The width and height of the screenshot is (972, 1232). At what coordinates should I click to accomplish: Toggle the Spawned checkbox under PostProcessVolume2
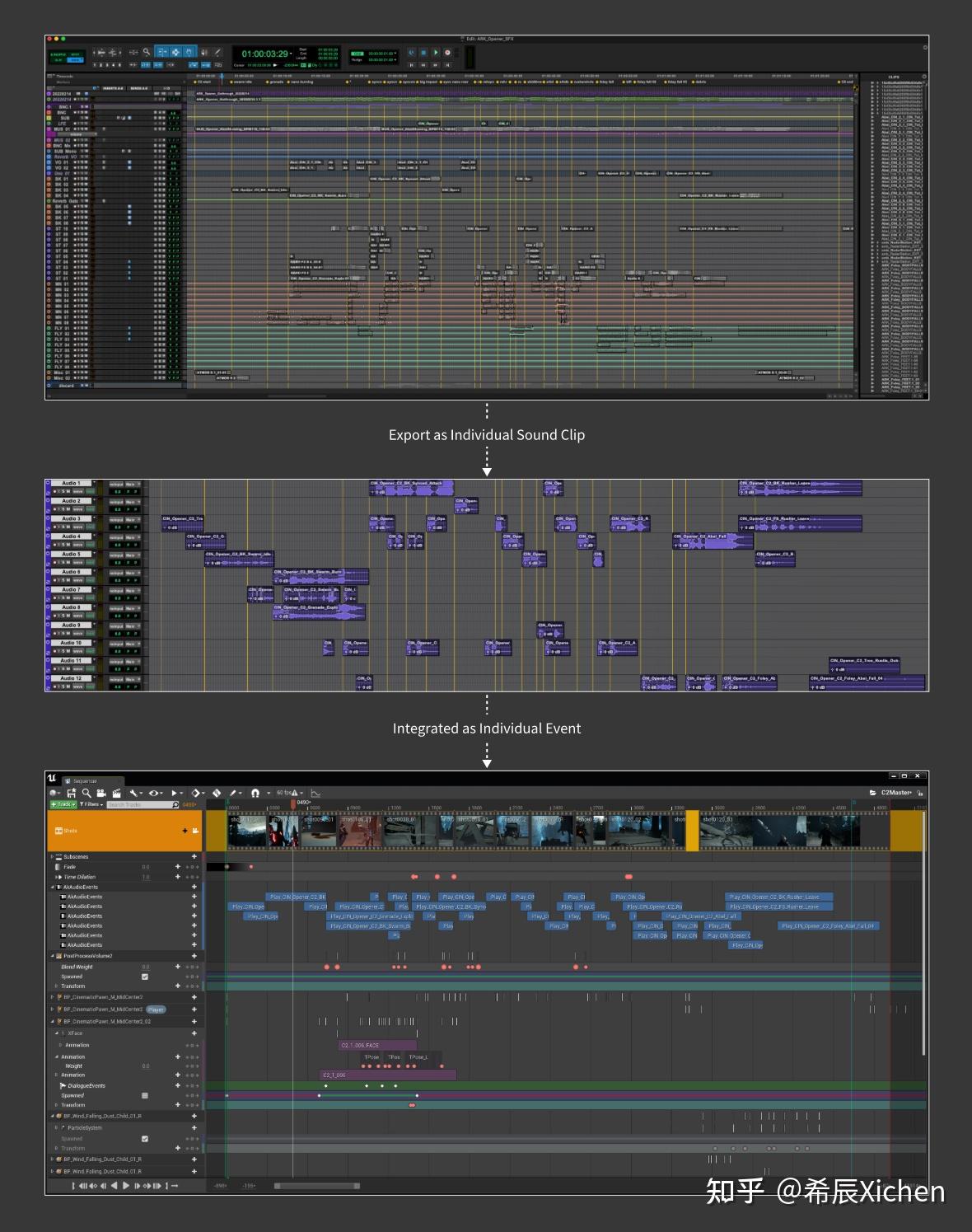[146, 977]
